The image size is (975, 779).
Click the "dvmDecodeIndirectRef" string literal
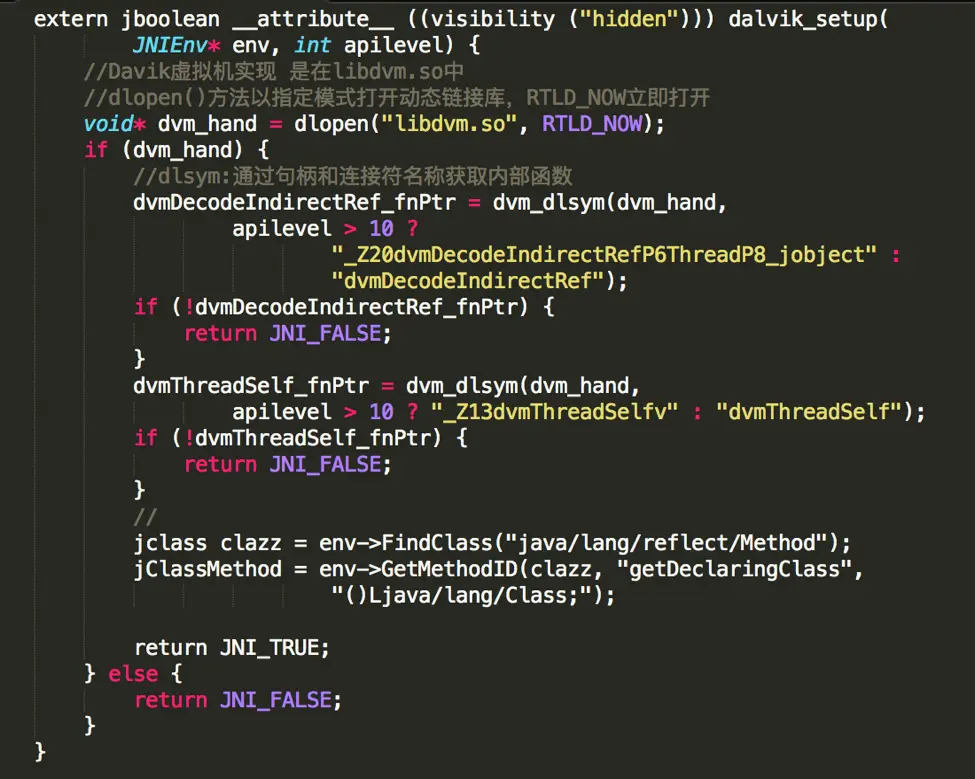tap(468, 281)
